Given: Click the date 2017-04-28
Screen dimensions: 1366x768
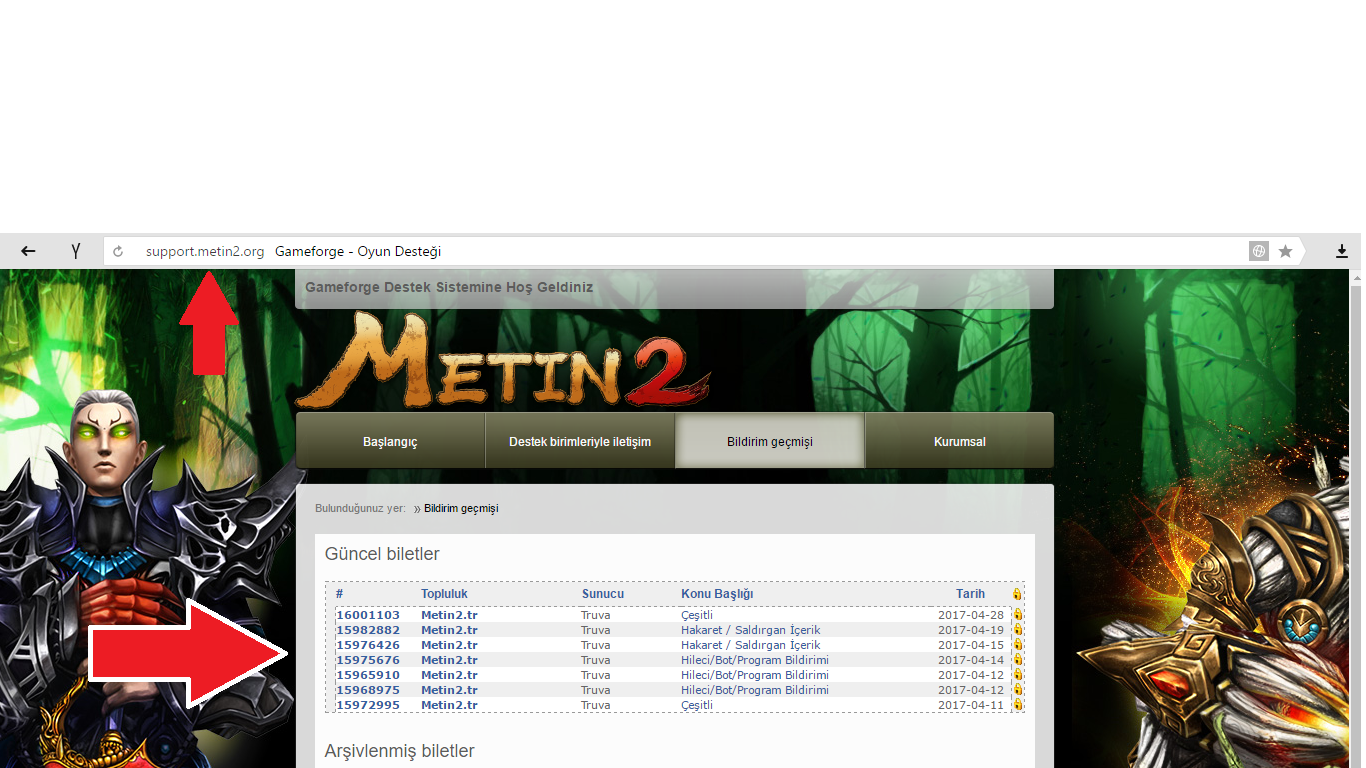Looking at the screenshot, I should [971, 615].
